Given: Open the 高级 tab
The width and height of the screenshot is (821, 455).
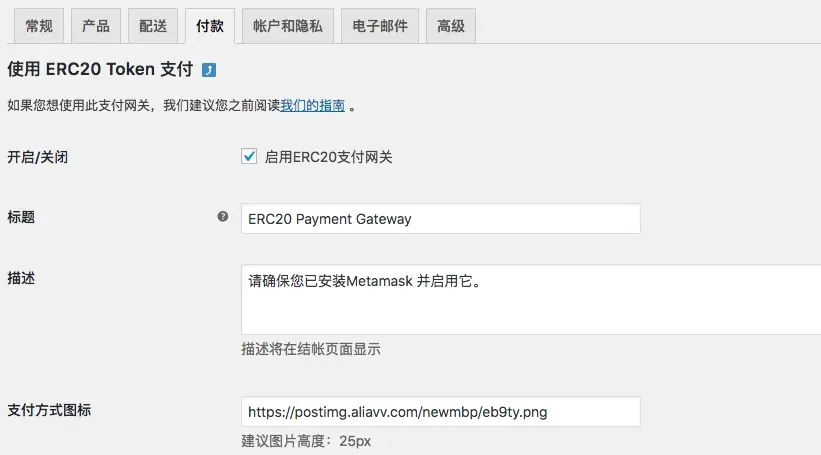Looking at the screenshot, I should click(451, 26).
